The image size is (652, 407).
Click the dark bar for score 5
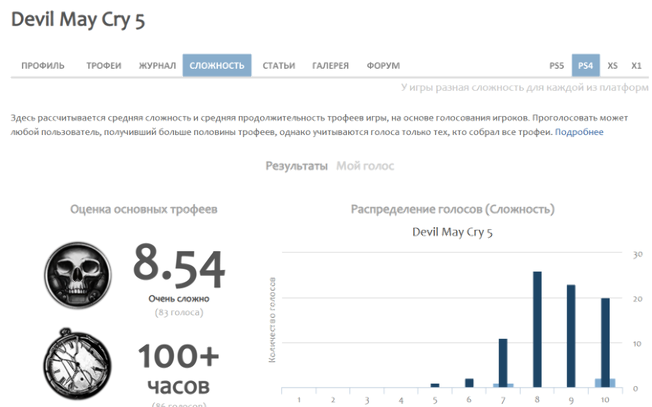(x=435, y=385)
